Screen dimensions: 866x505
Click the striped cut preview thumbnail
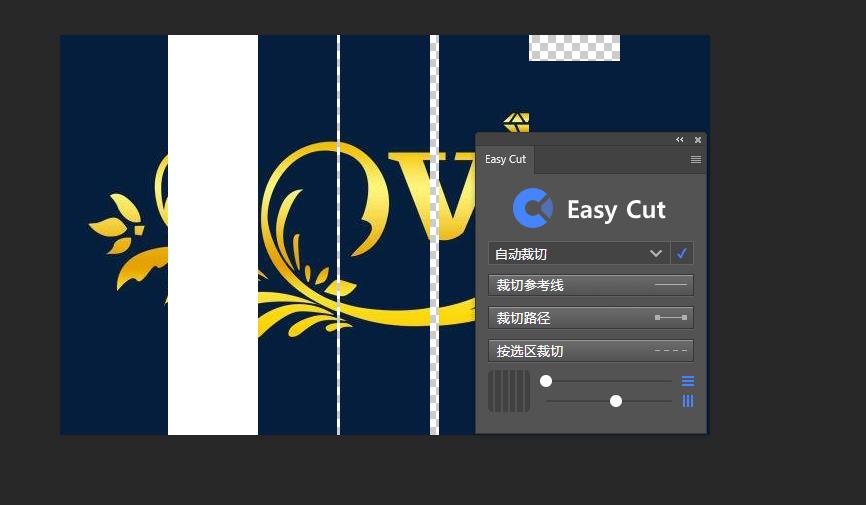pyautogui.click(x=509, y=391)
